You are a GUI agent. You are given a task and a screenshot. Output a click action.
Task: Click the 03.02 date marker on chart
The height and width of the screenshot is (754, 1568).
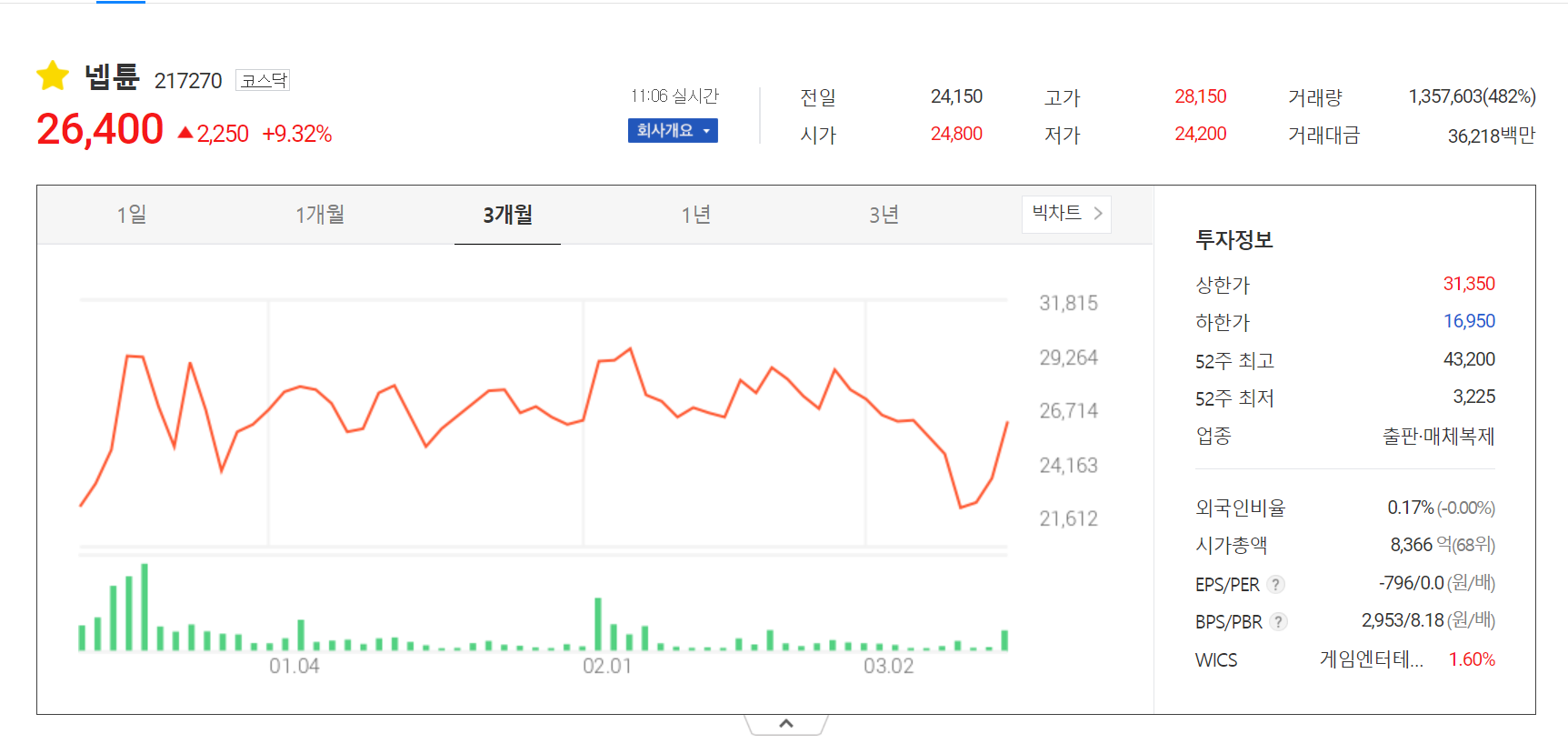coord(888,666)
